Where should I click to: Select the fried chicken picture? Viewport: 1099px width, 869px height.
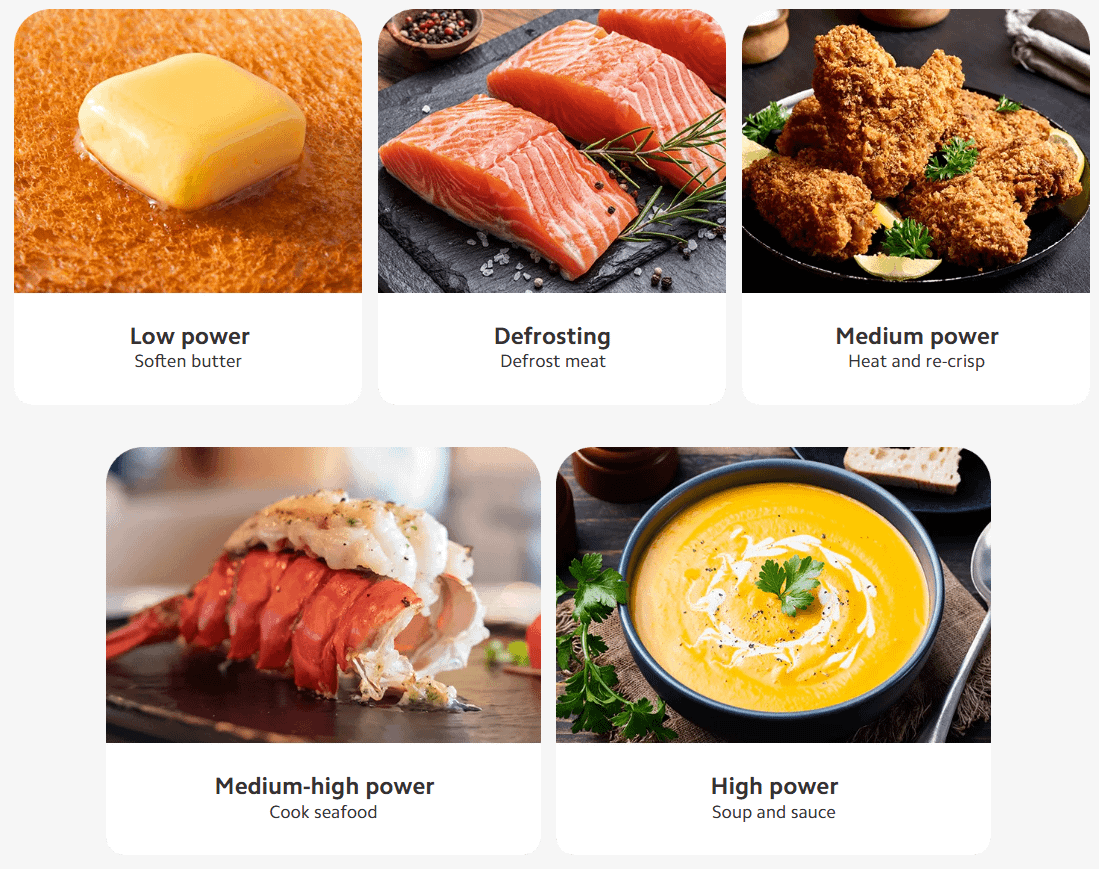[915, 151]
